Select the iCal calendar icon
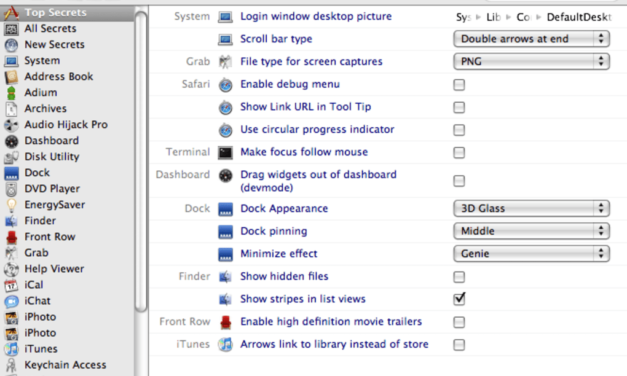Image resolution: width=627 pixels, height=376 pixels. [x=11, y=285]
